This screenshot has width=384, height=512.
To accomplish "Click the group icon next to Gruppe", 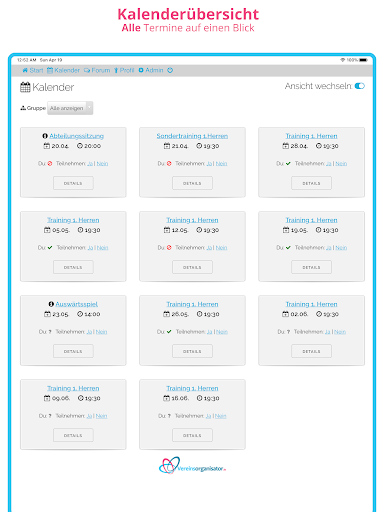I will [x=23, y=108].
